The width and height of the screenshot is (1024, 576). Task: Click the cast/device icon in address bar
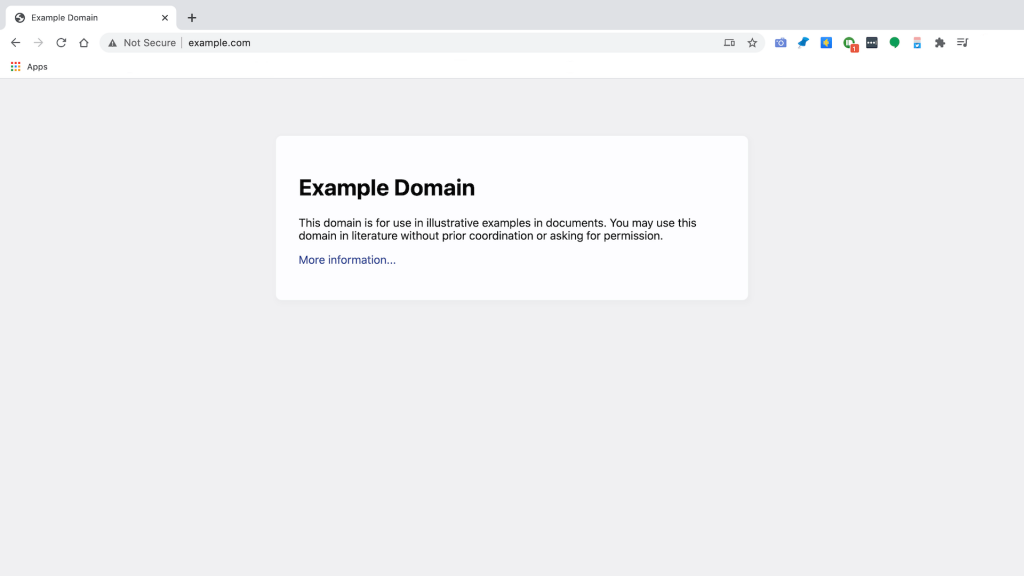[729, 43]
